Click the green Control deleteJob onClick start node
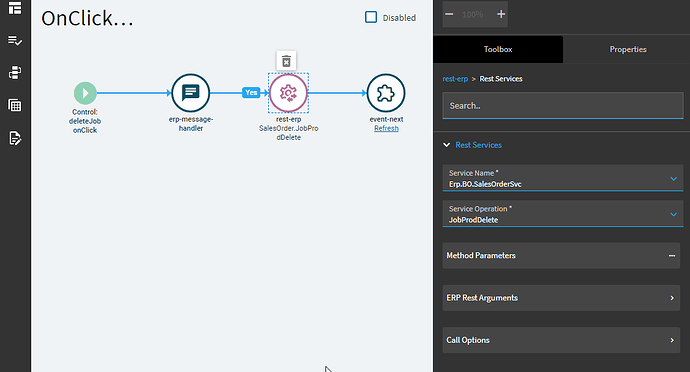The image size is (690, 372). pos(85,93)
